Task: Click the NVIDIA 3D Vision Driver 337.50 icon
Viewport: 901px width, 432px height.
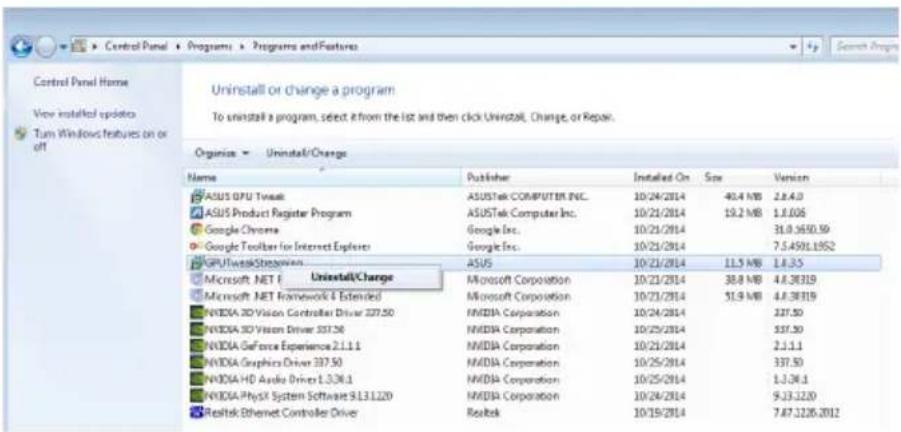Action: click(x=196, y=330)
